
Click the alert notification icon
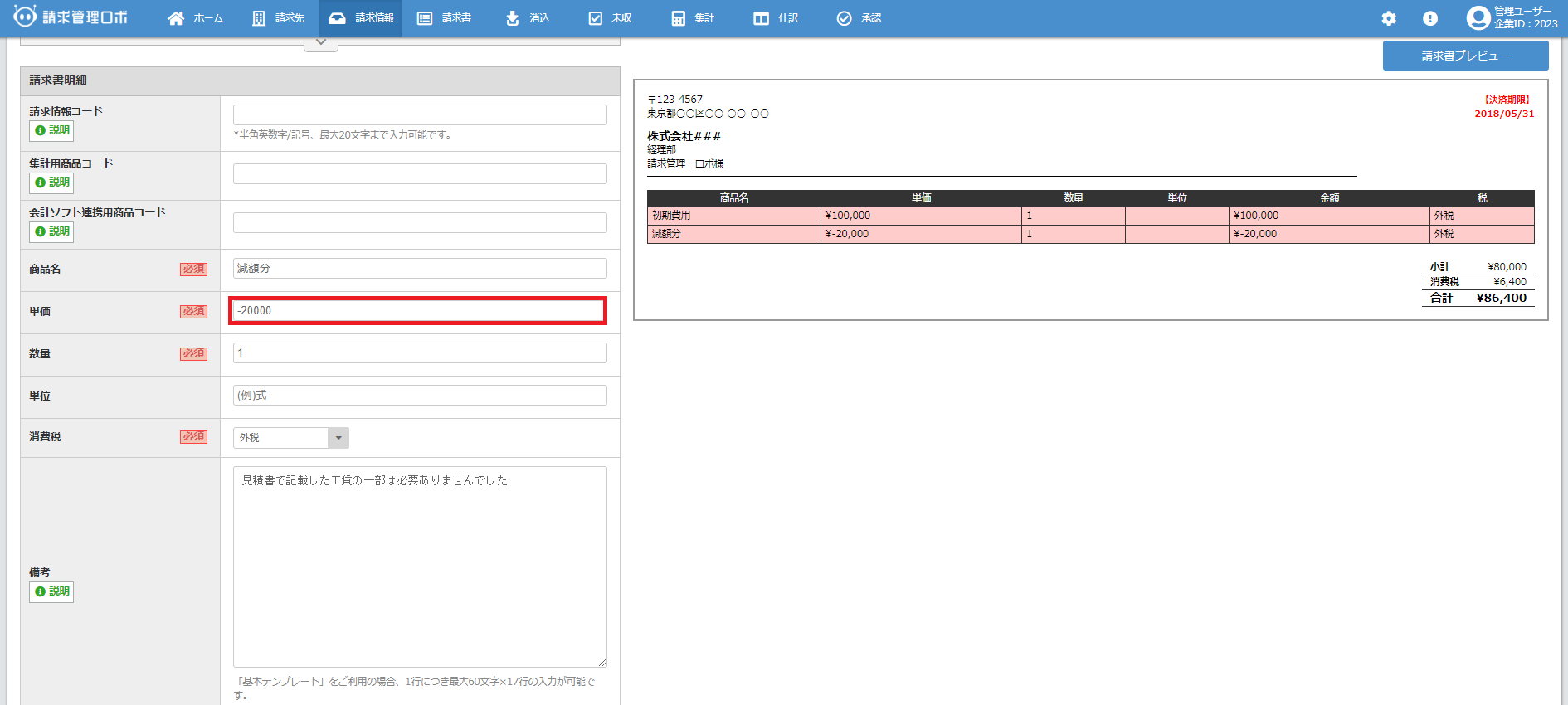point(1430,18)
